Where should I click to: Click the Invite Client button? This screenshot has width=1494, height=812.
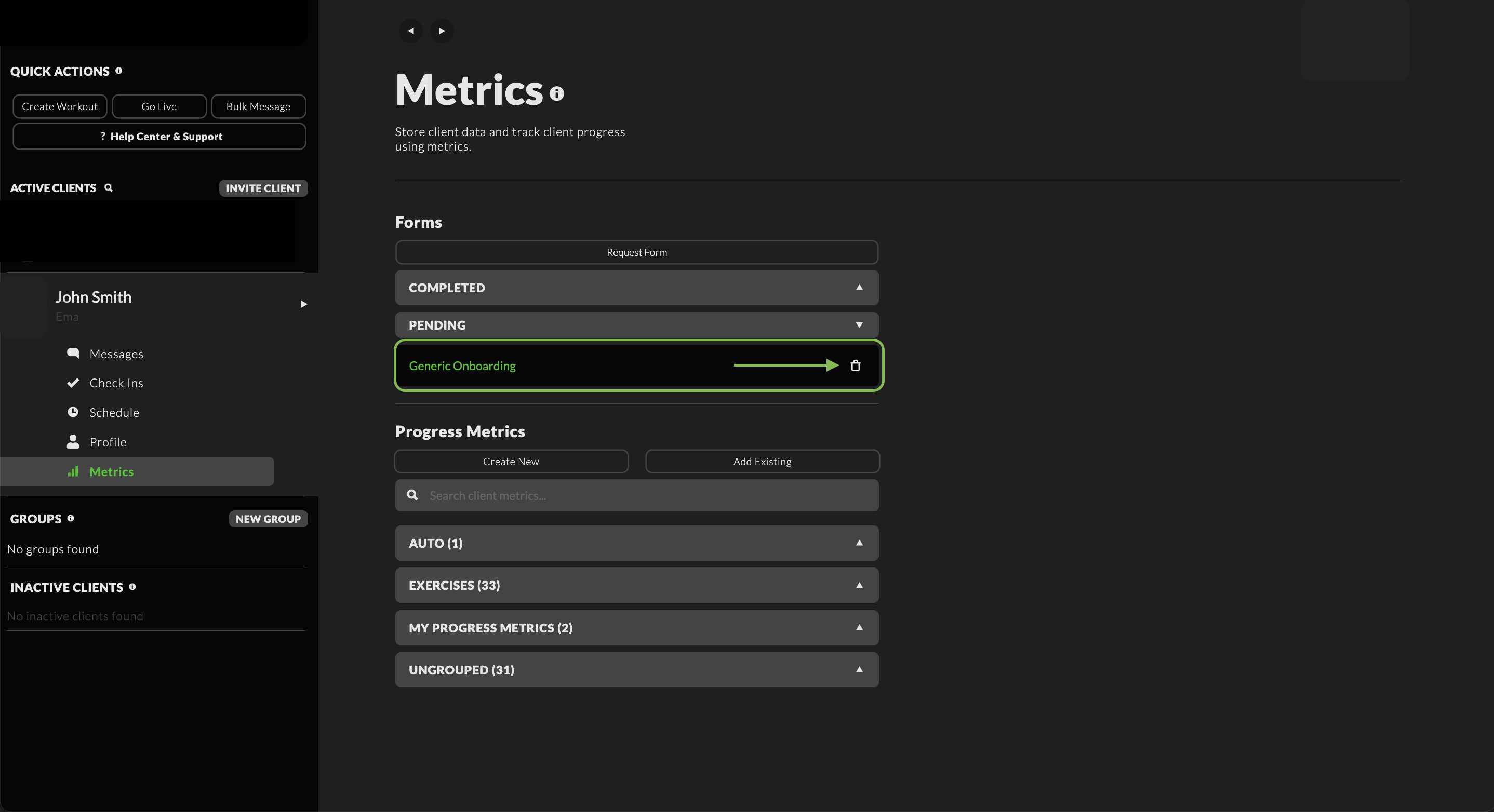263,188
